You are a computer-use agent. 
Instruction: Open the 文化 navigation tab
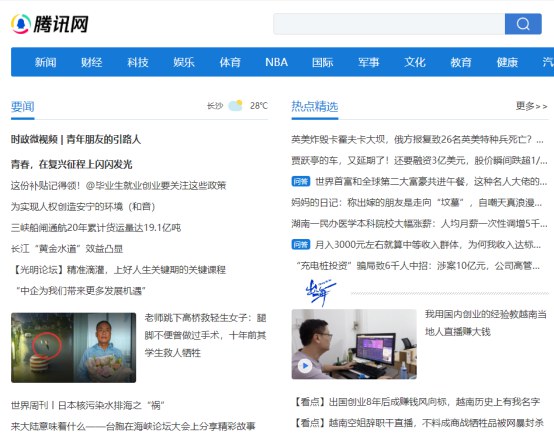click(415, 62)
